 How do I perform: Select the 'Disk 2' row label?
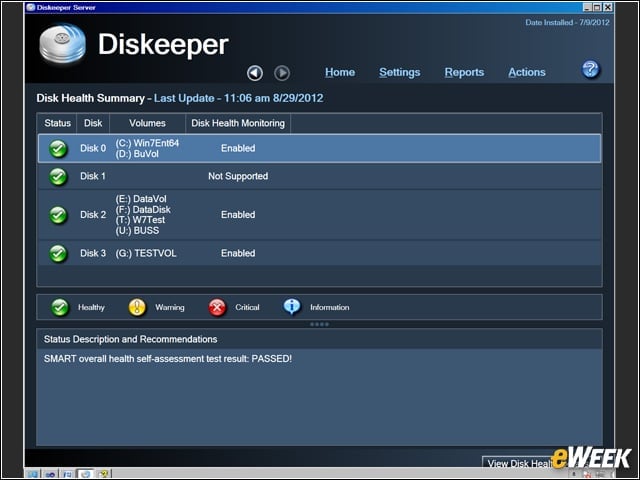pos(93,215)
